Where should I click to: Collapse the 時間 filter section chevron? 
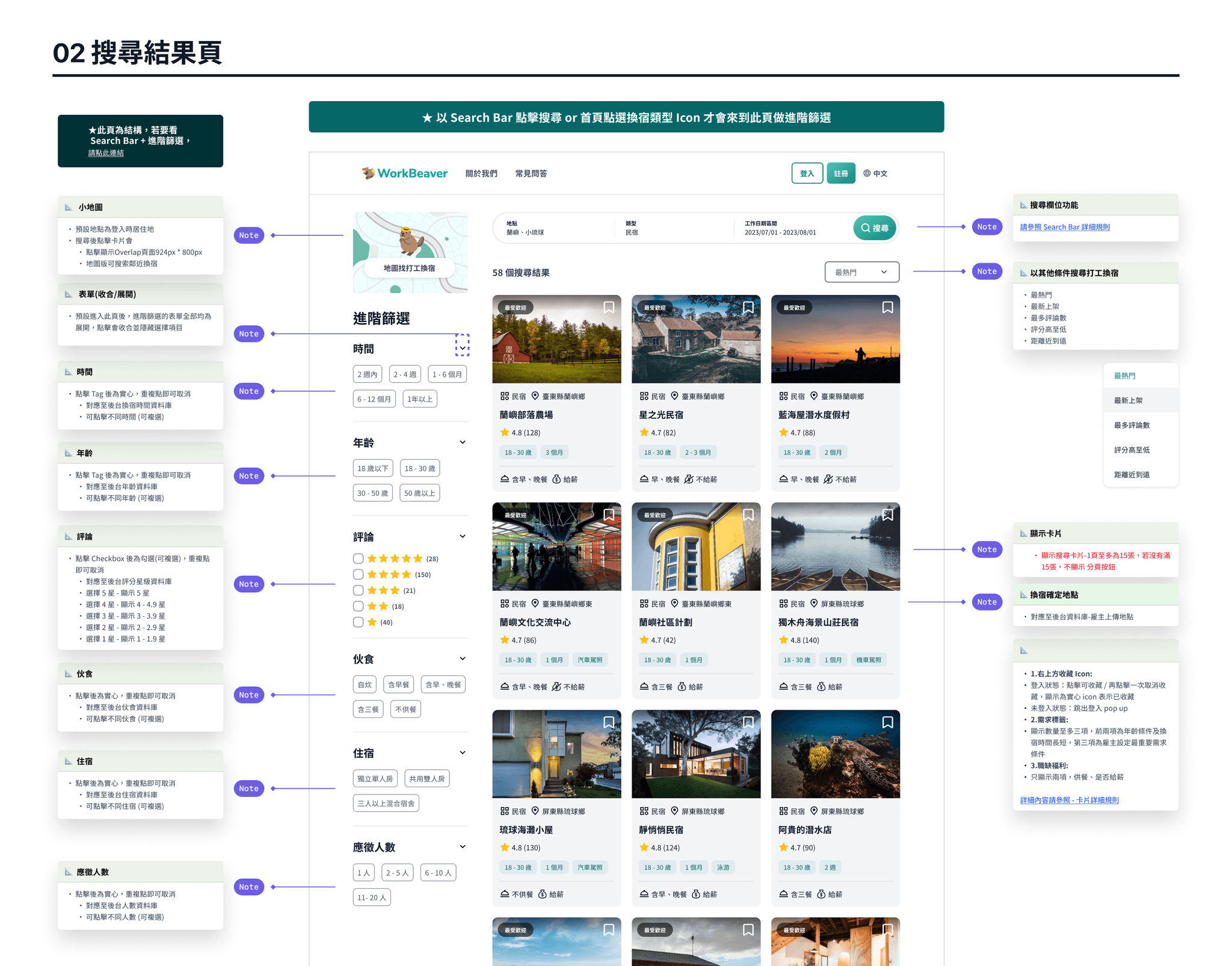click(x=462, y=348)
